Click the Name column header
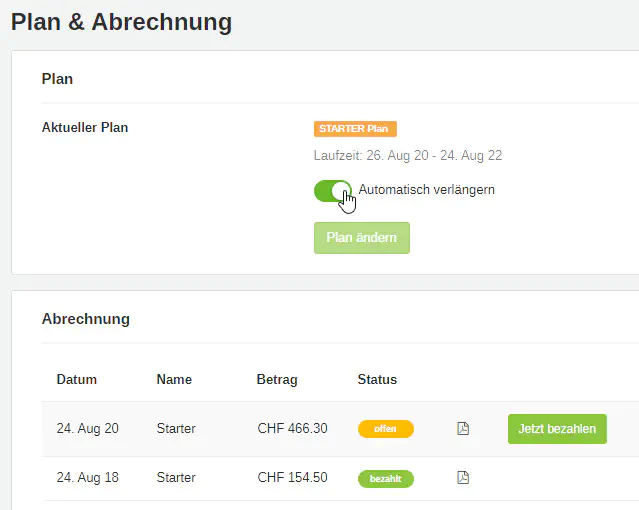Screen dimensions: 639x510 174,380
